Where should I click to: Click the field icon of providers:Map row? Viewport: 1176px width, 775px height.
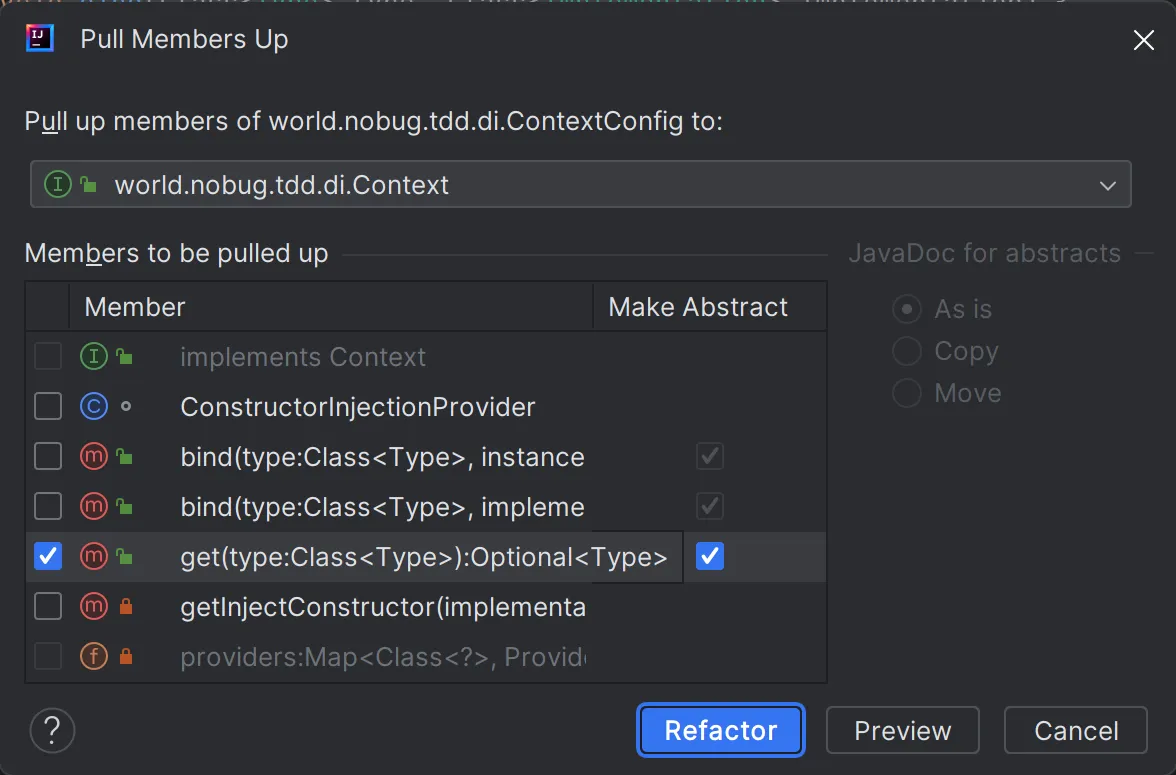[93, 657]
